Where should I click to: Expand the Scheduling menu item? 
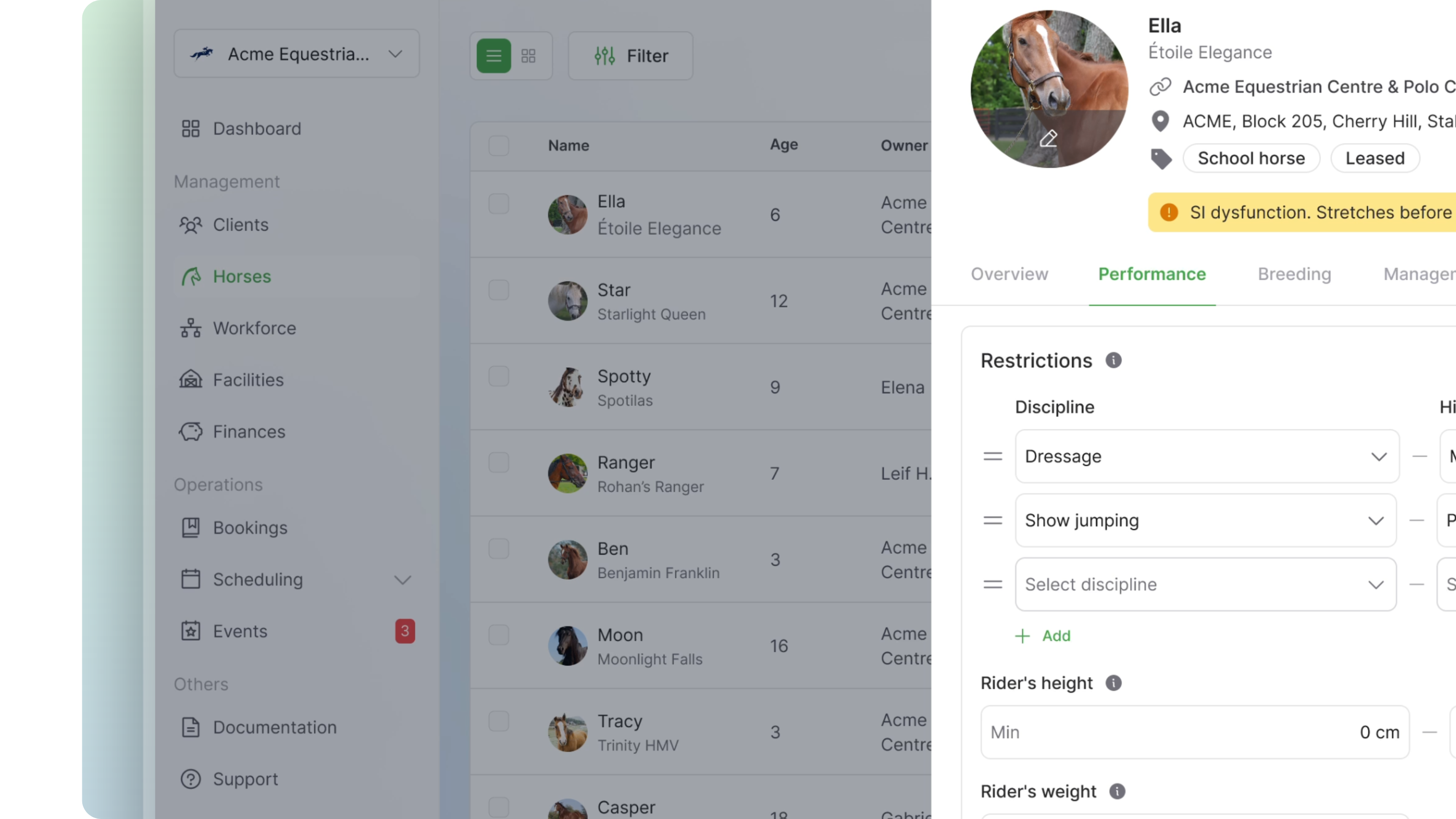tap(402, 579)
